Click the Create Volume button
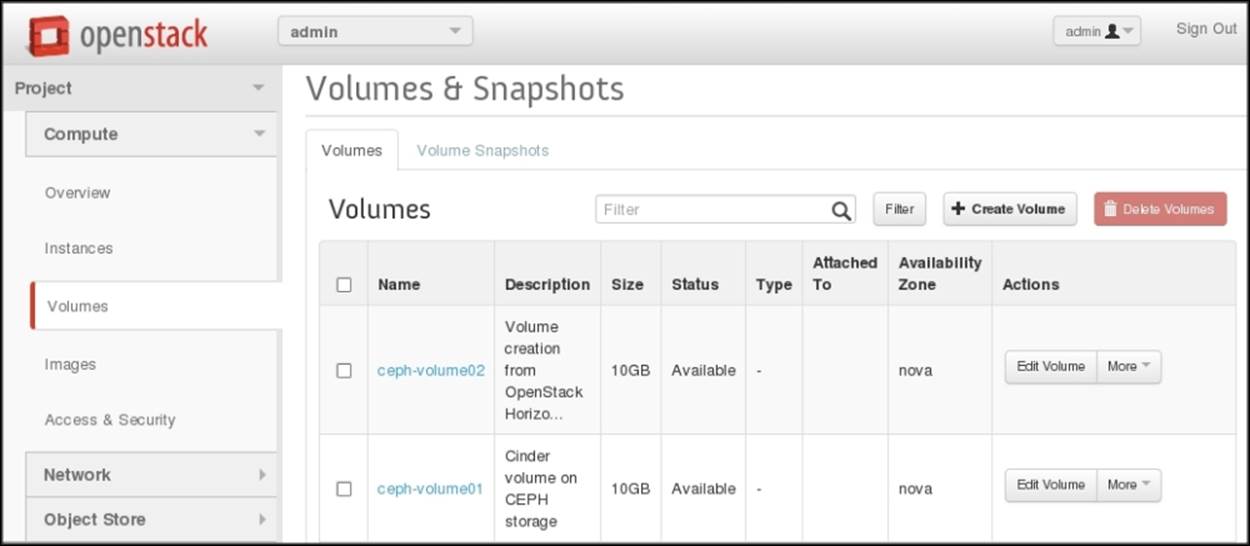The image size is (1250, 546). [1010, 209]
